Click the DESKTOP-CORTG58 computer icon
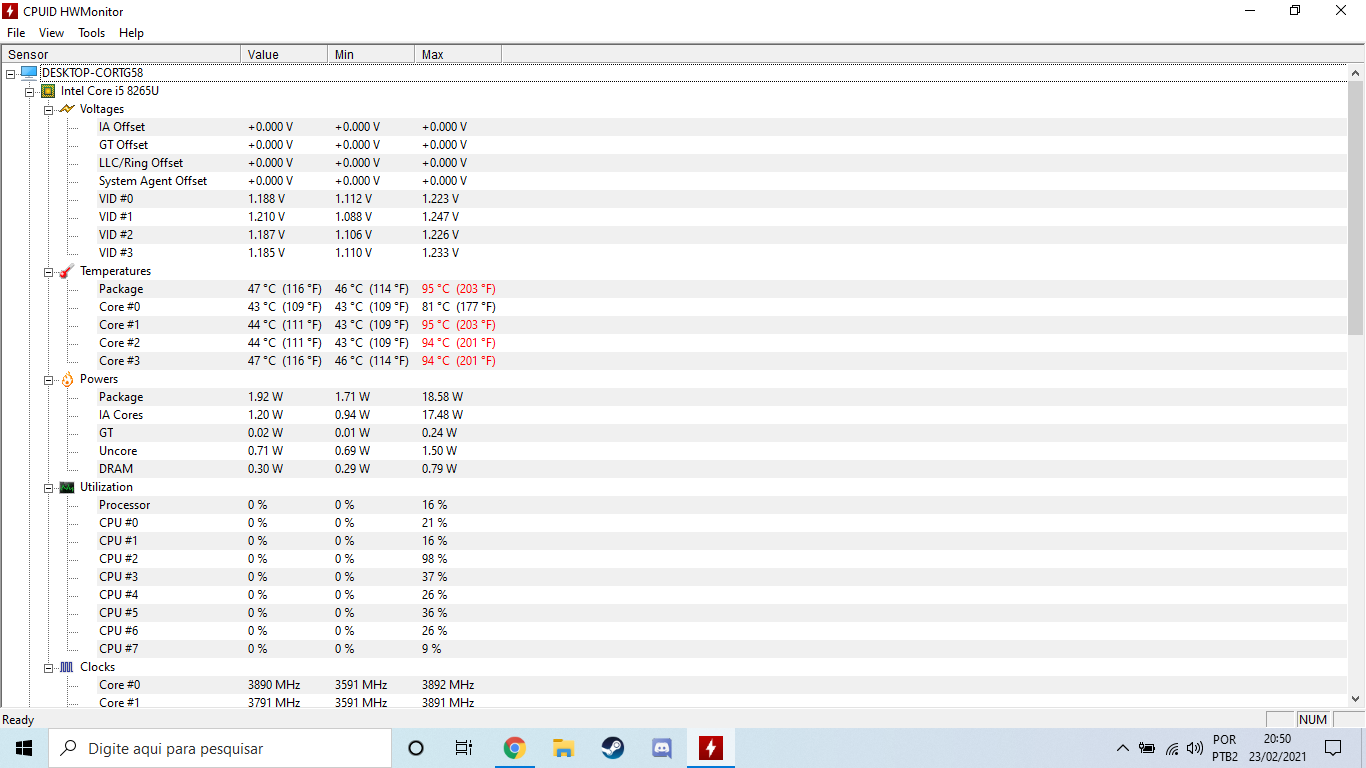The height and width of the screenshot is (768, 1366). (x=29, y=73)
